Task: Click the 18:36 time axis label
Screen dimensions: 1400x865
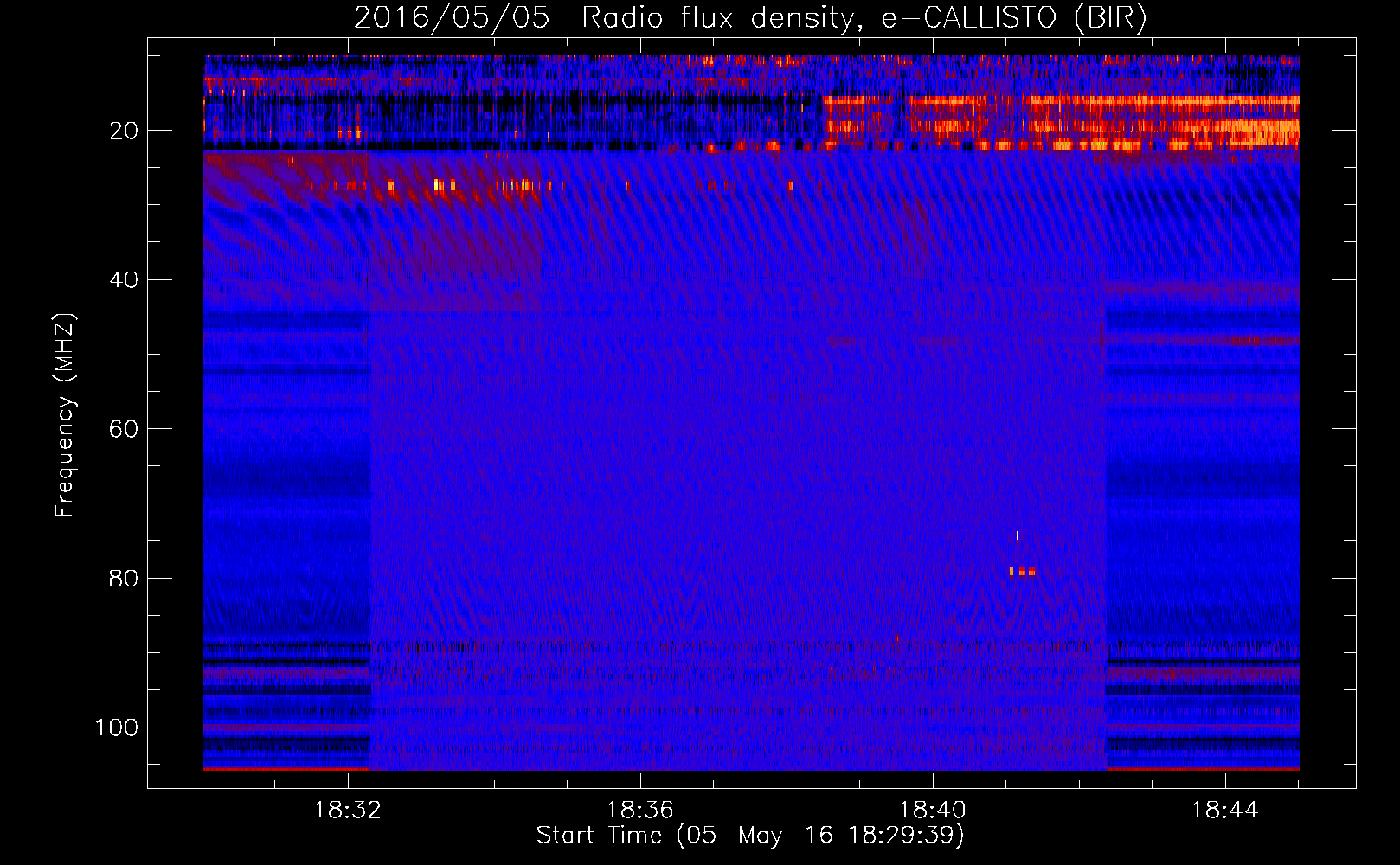Action: coord(640,811)
